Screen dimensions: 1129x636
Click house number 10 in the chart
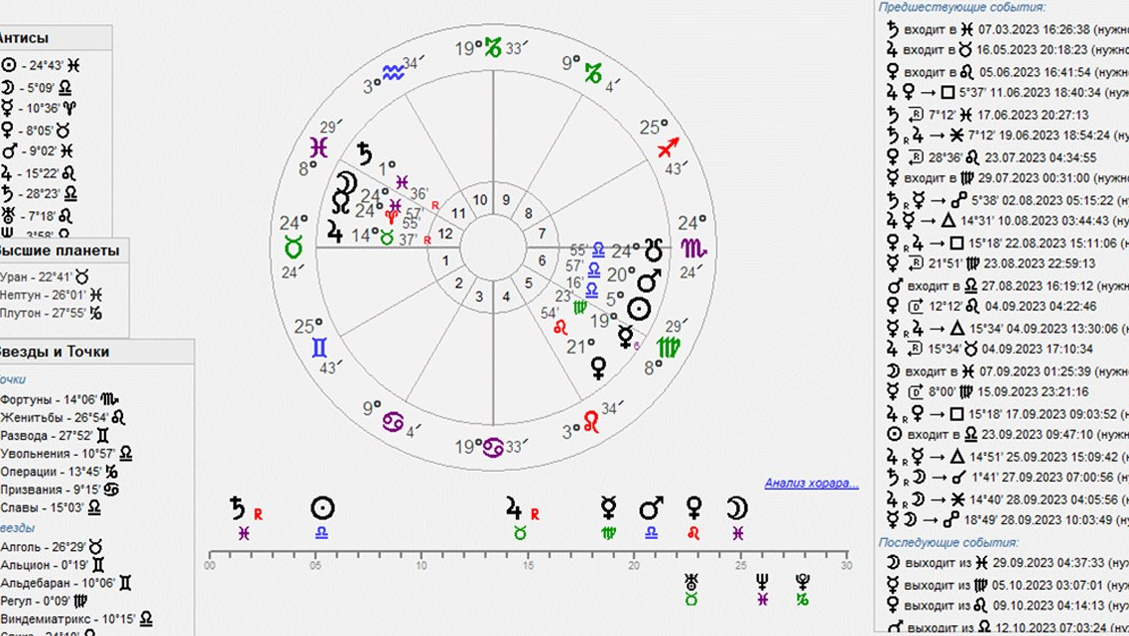[480, 200]
